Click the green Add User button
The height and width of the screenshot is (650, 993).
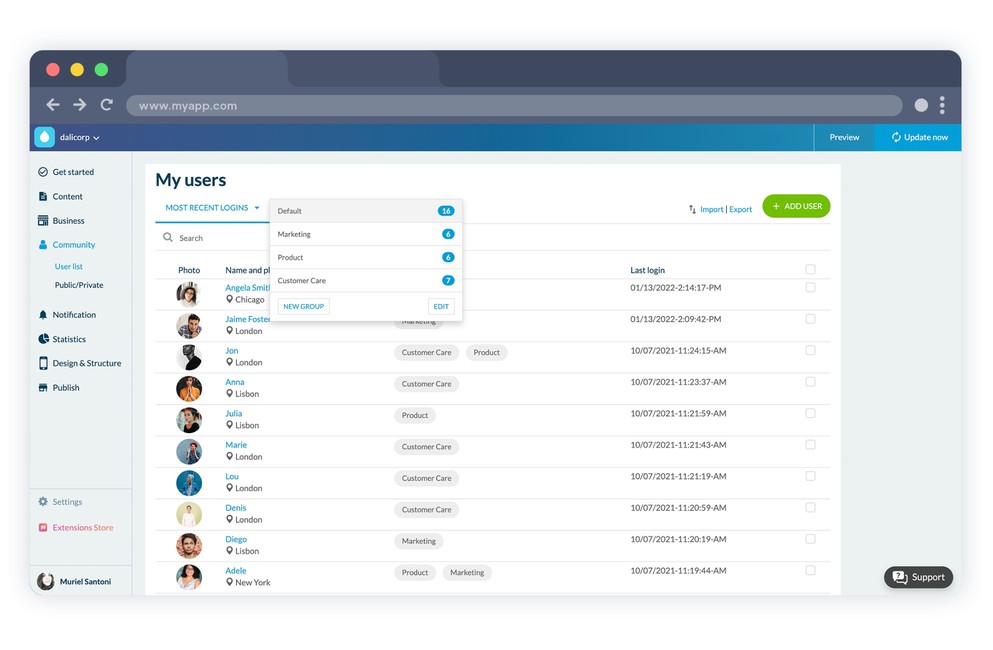click(x=796, y=206)
